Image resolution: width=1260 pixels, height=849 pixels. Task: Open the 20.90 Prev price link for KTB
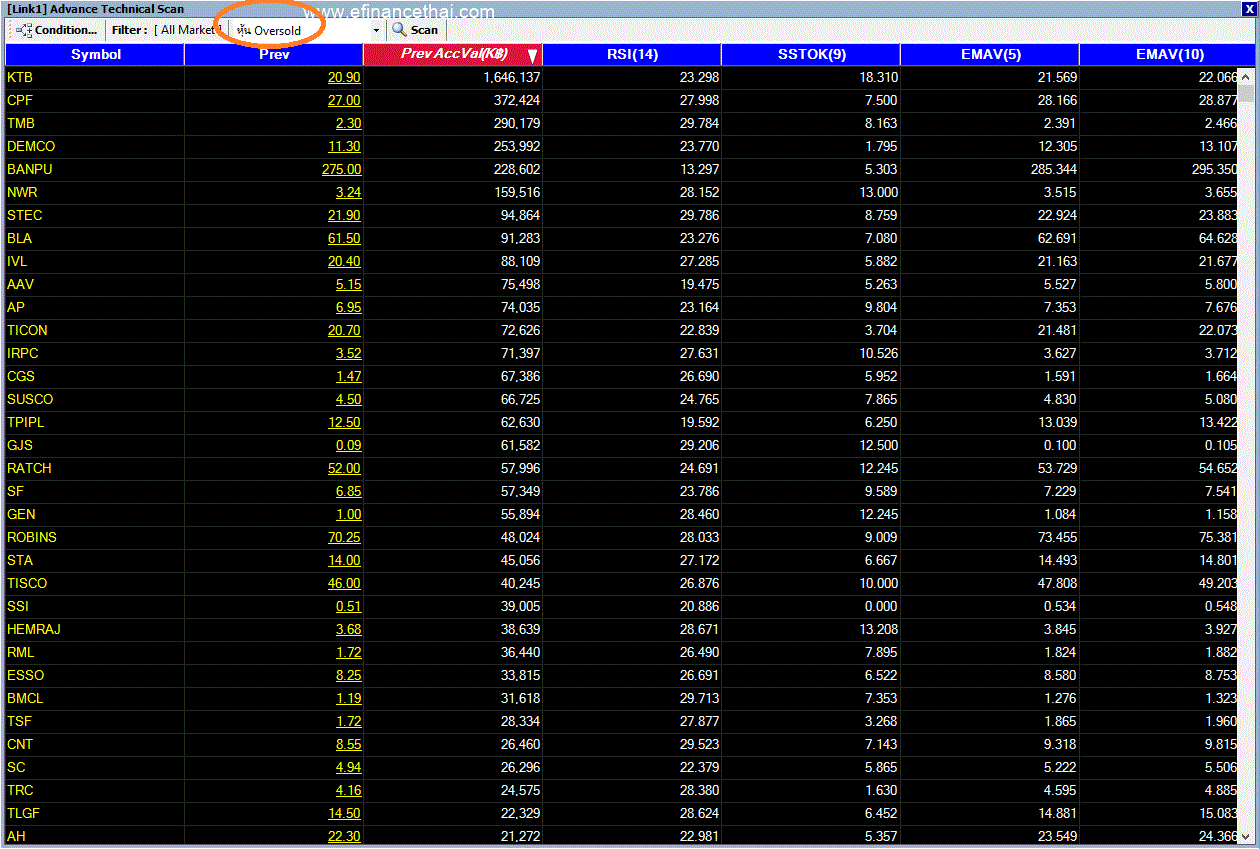click(344, 77)
